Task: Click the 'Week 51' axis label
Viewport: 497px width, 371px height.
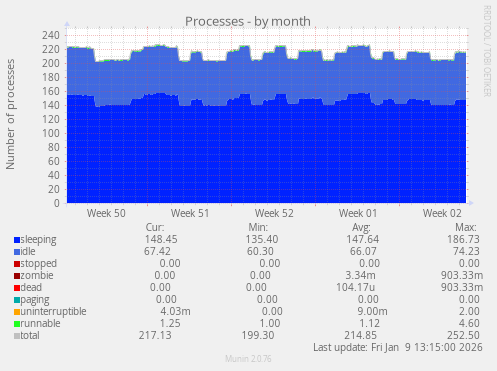Action: click(190, 213)
